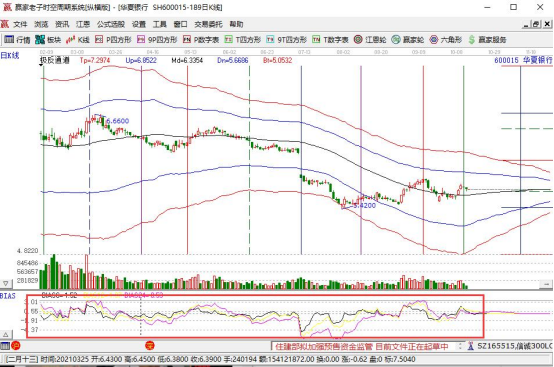The width and height of the screenshot is (554, 367).
Task: Click the down-triangle button beside the volume panel
Action: (6, 283)
